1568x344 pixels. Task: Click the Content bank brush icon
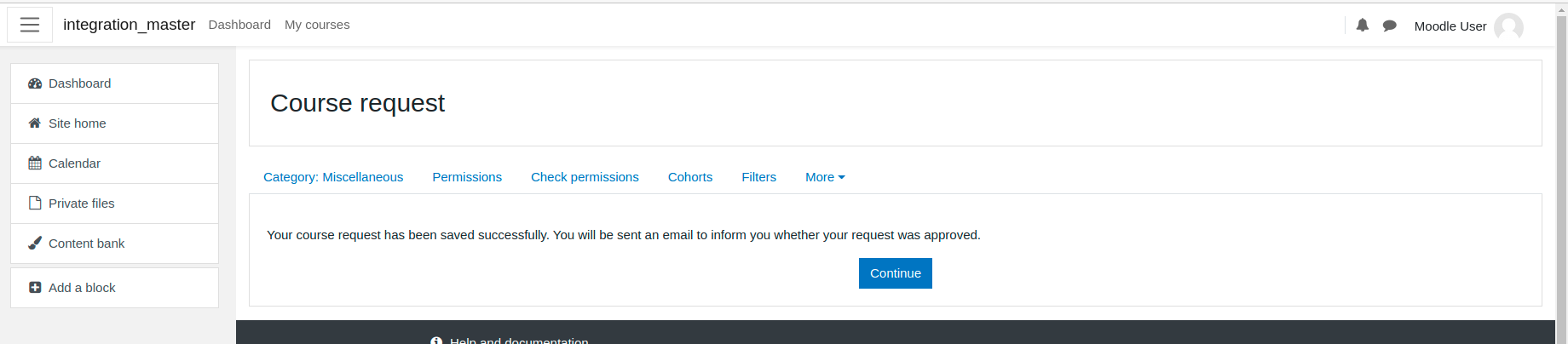(35, 244)
